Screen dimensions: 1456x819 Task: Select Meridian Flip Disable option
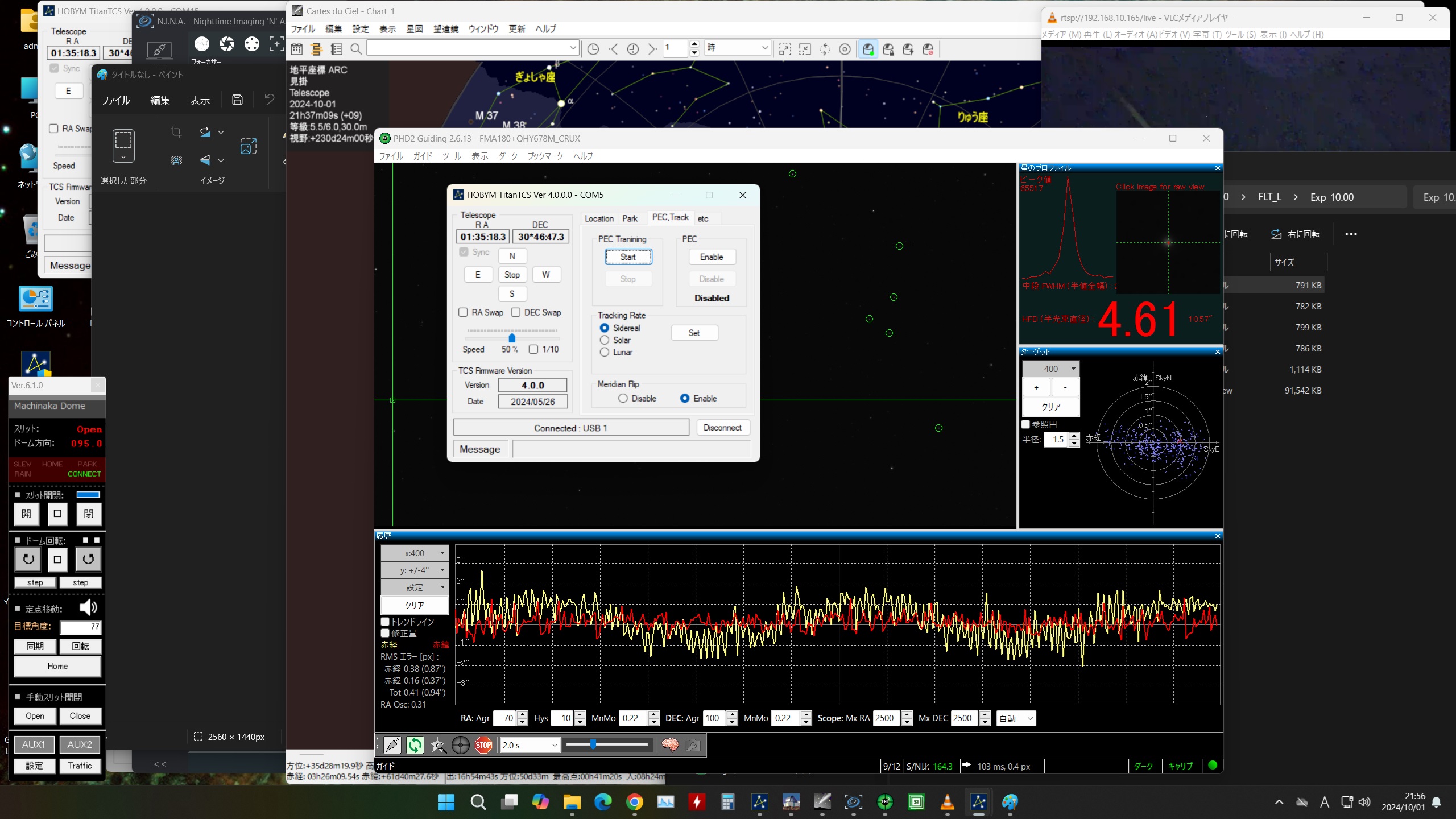pos(623,398)
